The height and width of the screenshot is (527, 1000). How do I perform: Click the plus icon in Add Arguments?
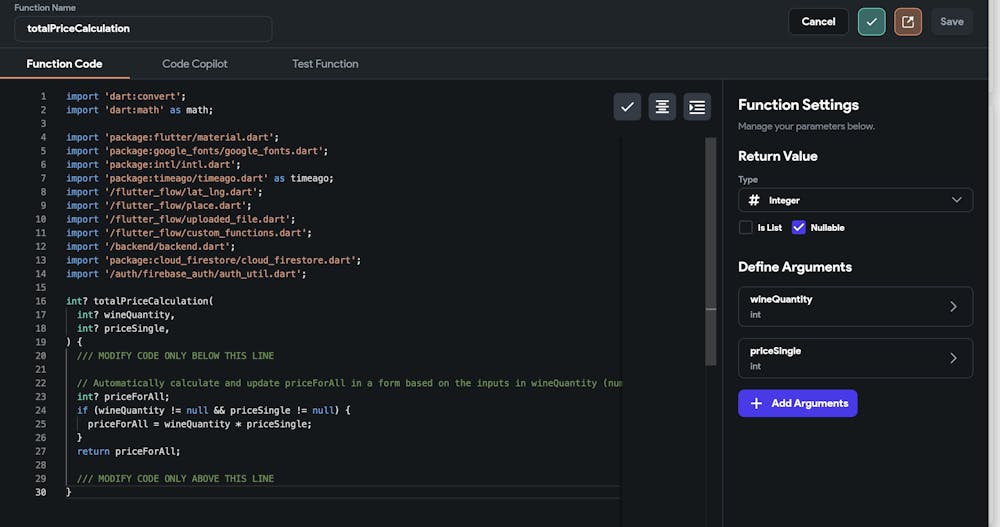(756, 403)
